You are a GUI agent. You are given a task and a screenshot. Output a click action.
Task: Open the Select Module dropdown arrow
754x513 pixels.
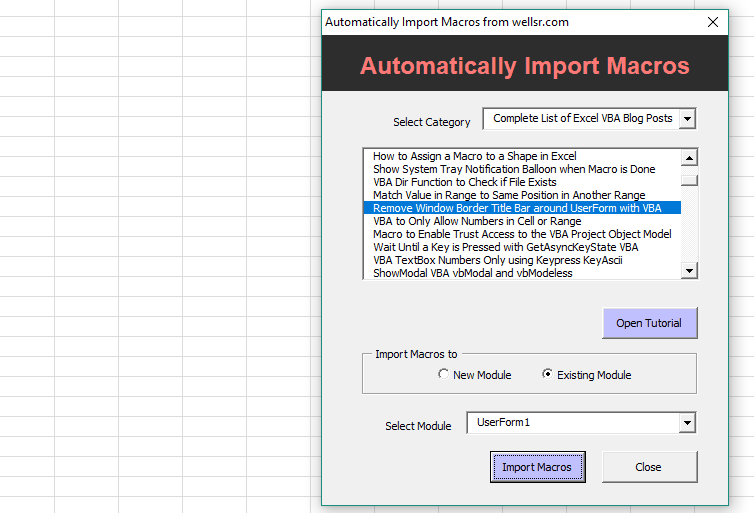pos(686,423)
